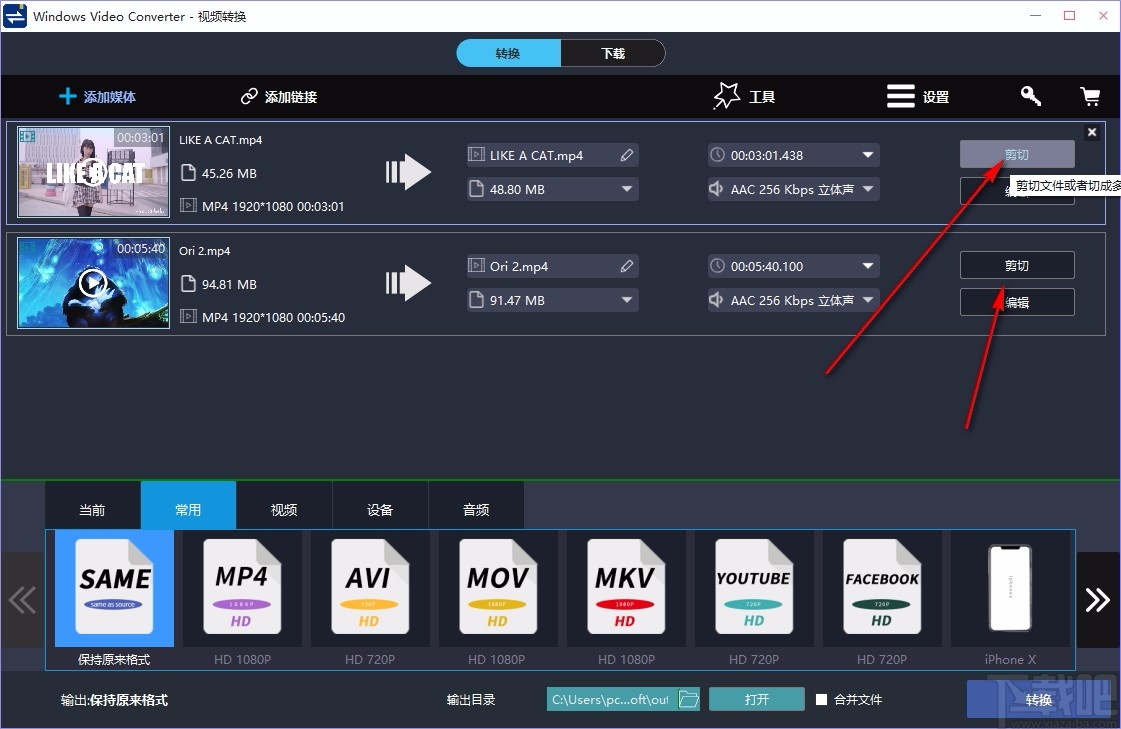Select the iPhone X output preset

pyautogui.click(x=1009, y=588)
